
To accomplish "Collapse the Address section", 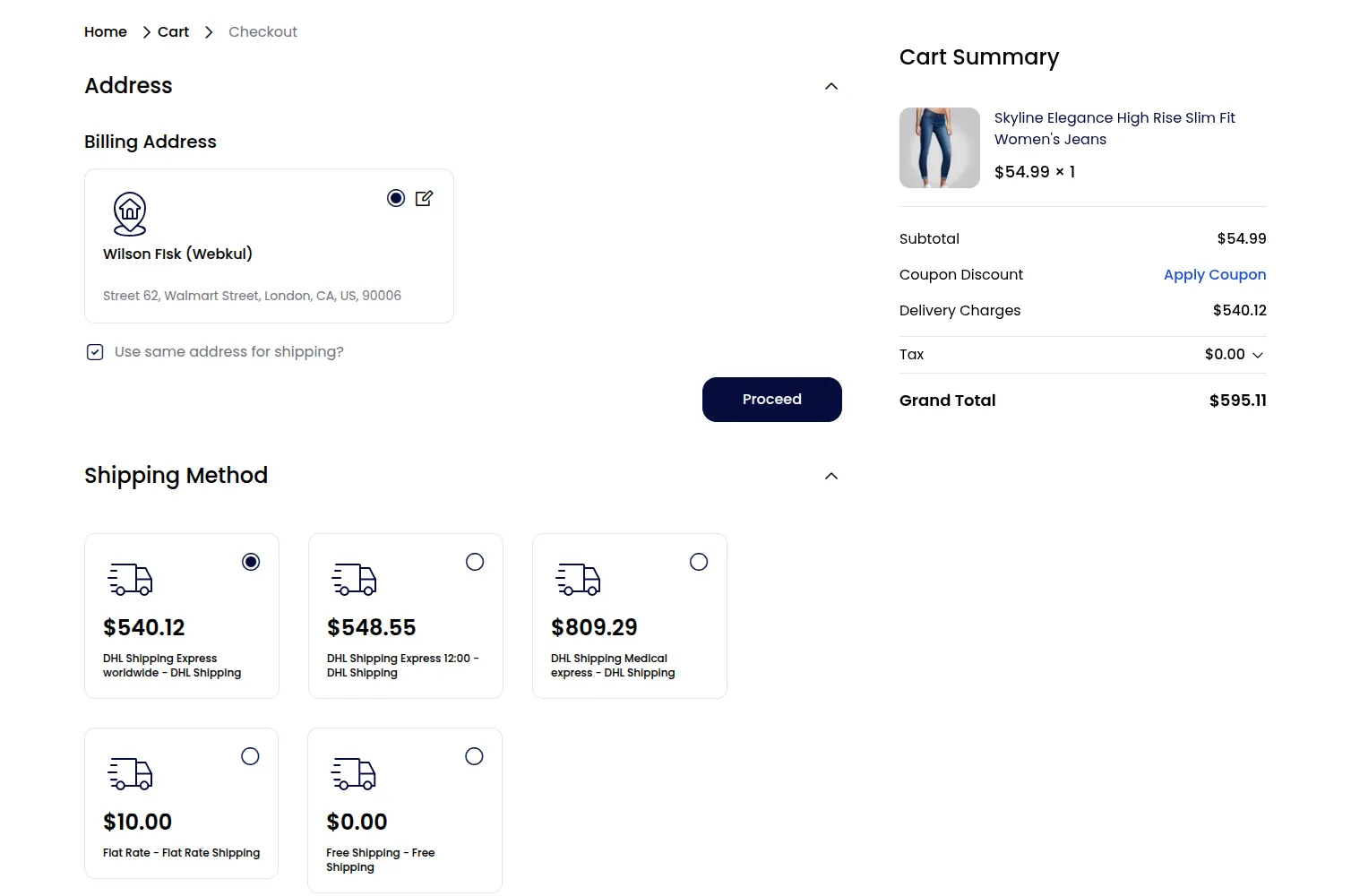I will tap(830, 86).
